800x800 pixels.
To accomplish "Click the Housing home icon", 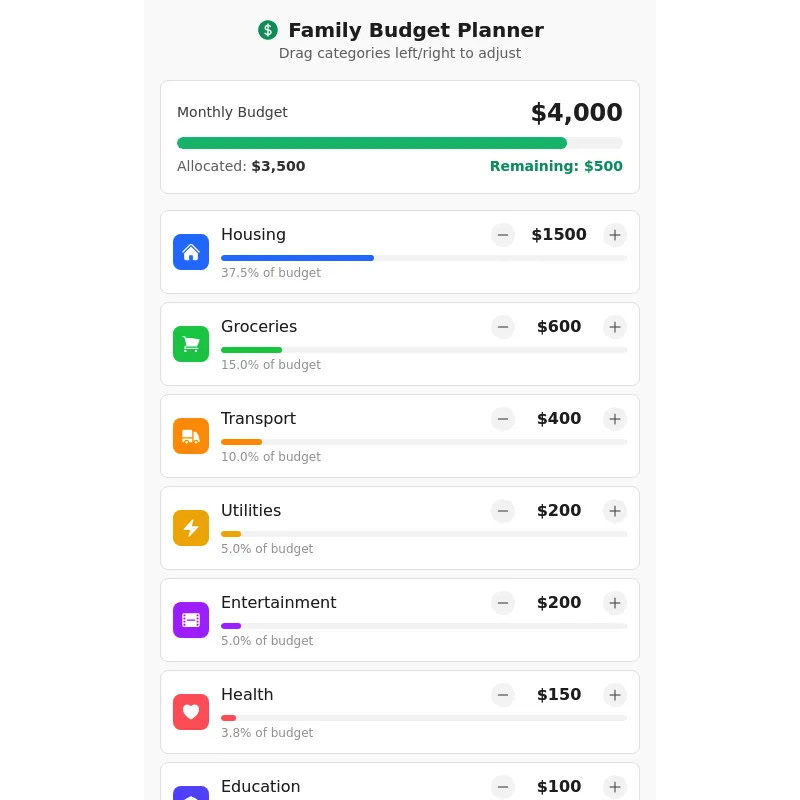I will pyautogui.click(x=191, y=252).
